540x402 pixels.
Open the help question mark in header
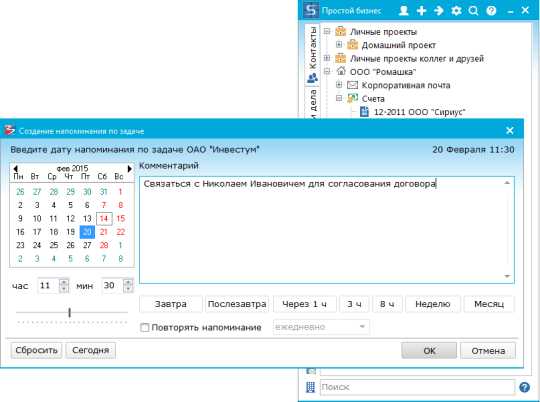491,11
